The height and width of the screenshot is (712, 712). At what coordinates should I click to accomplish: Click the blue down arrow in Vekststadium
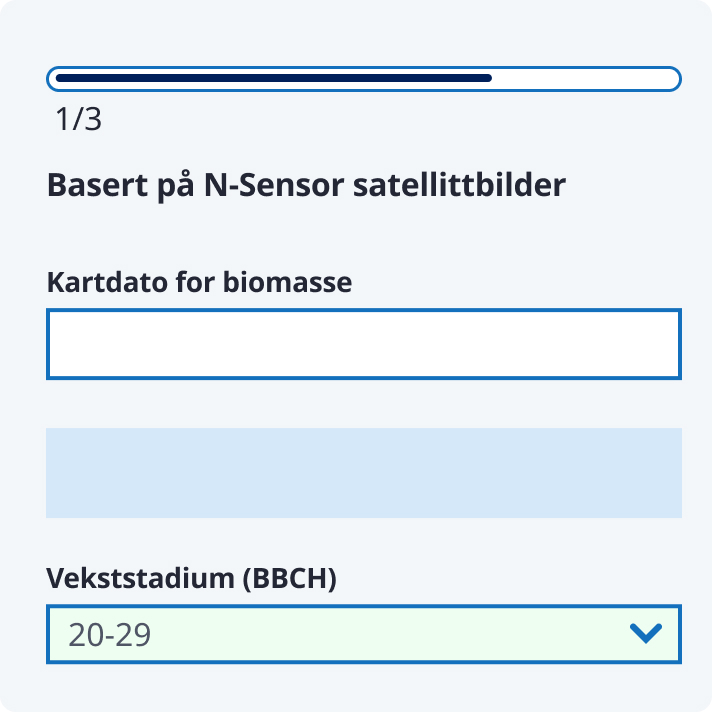coord(647,633)
